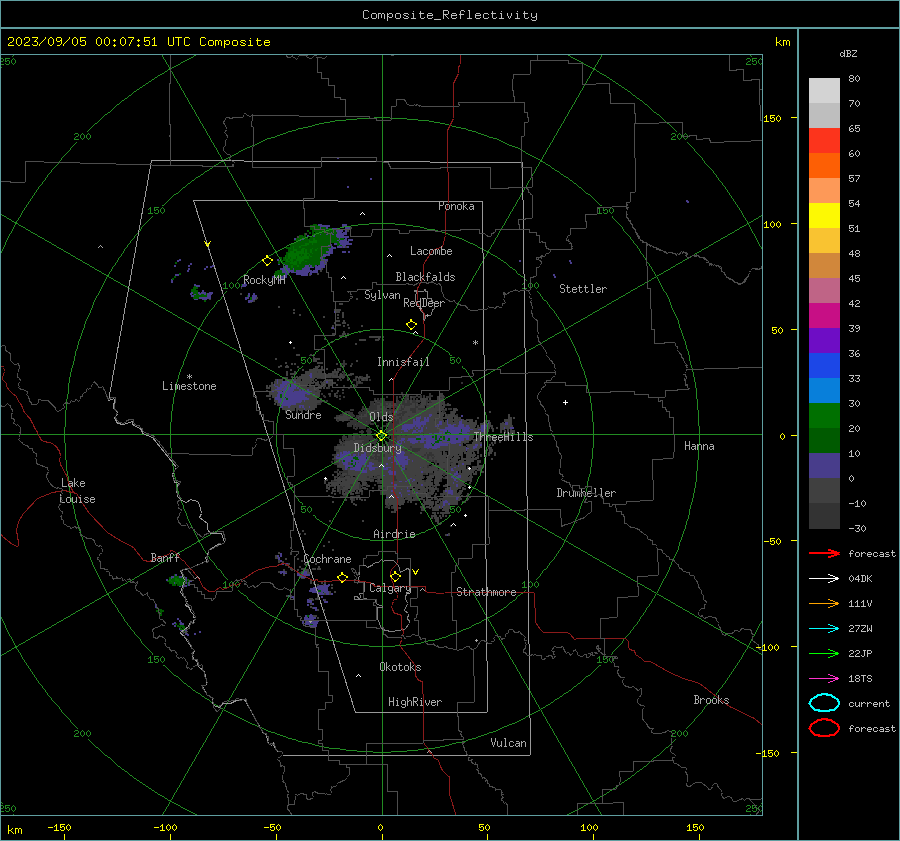Click the Okotoks label

tap(400, 667)
